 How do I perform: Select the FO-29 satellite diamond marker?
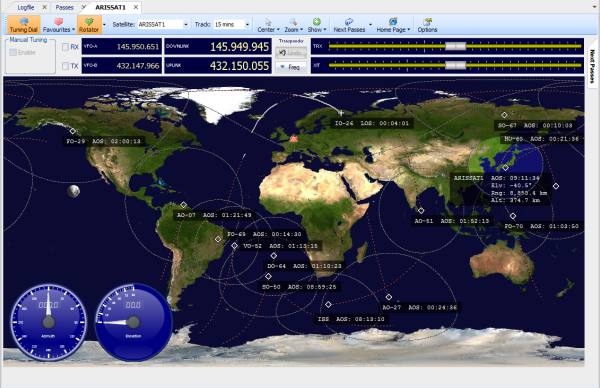tap(73, 131)
